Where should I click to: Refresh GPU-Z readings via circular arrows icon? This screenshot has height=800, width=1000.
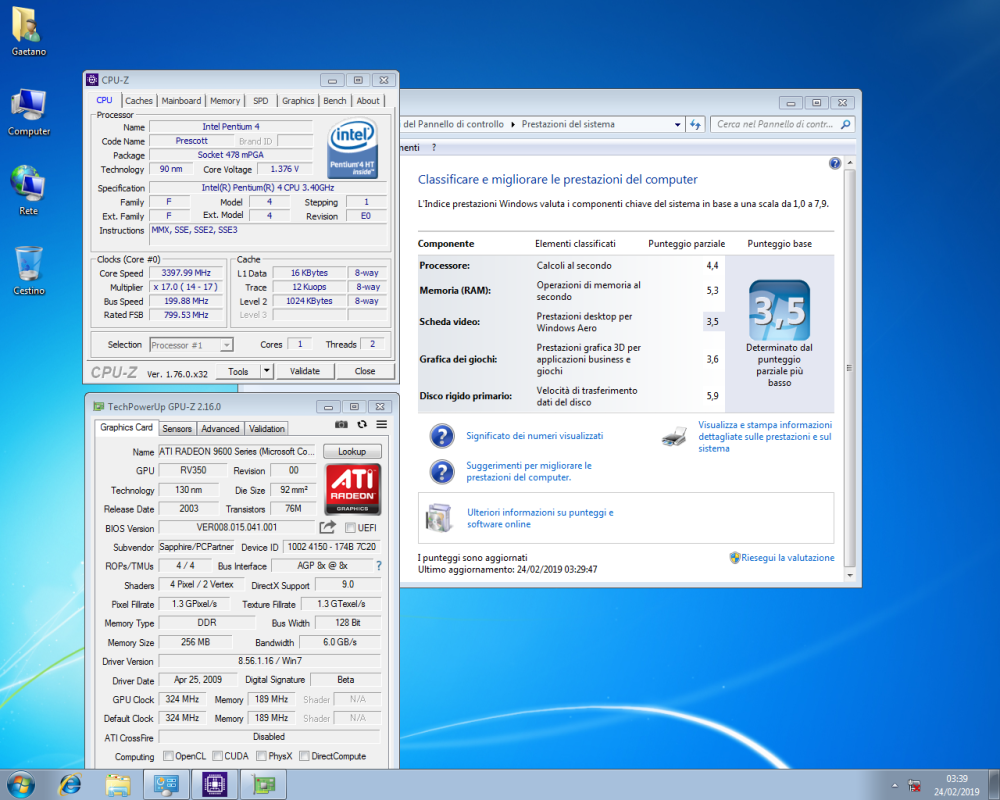(362, 424)
